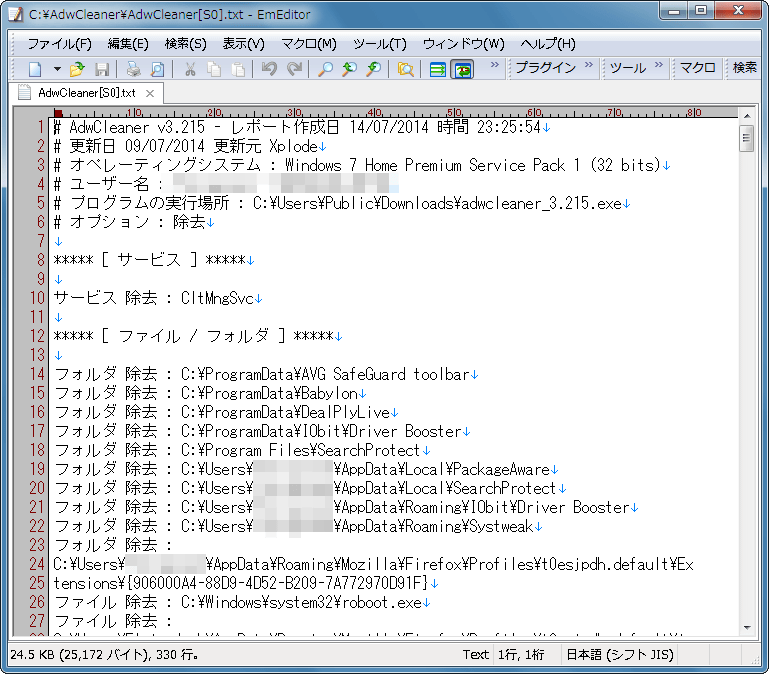The image size is (769, 674).
Task: Click the '[ サービス ]' heading on line 8
Action: coord(149,260)
